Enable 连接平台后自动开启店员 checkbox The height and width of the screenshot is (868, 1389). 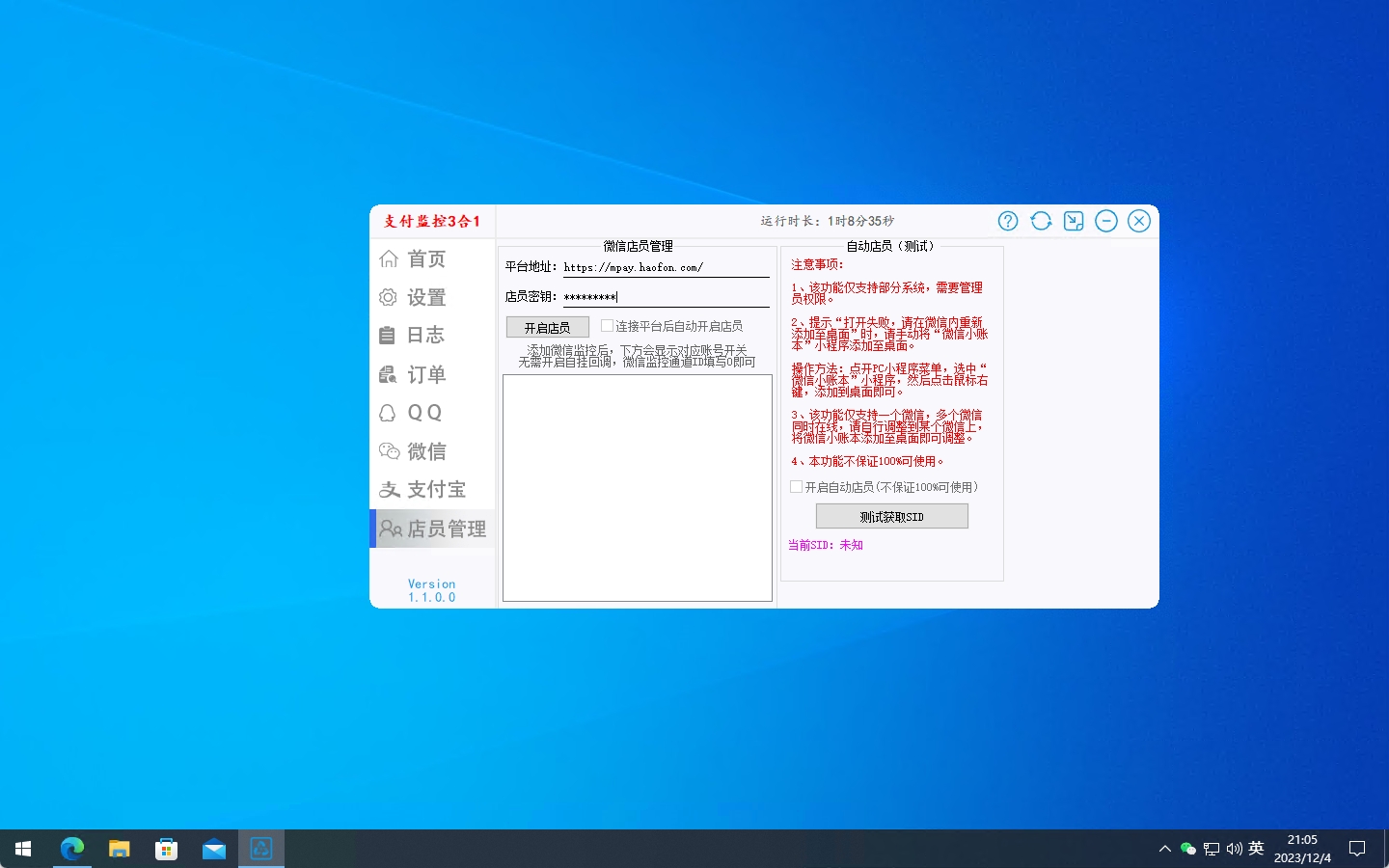click(x=608, y=326)
